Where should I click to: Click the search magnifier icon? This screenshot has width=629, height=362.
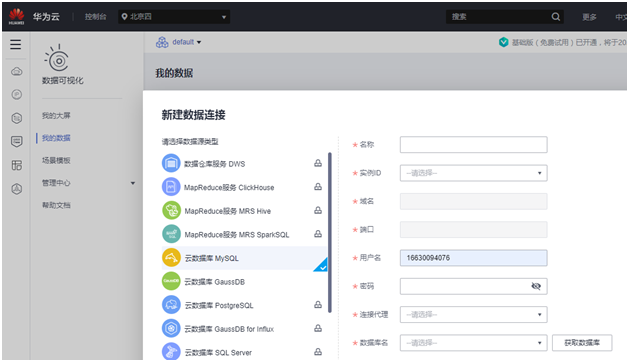(556, 17)
